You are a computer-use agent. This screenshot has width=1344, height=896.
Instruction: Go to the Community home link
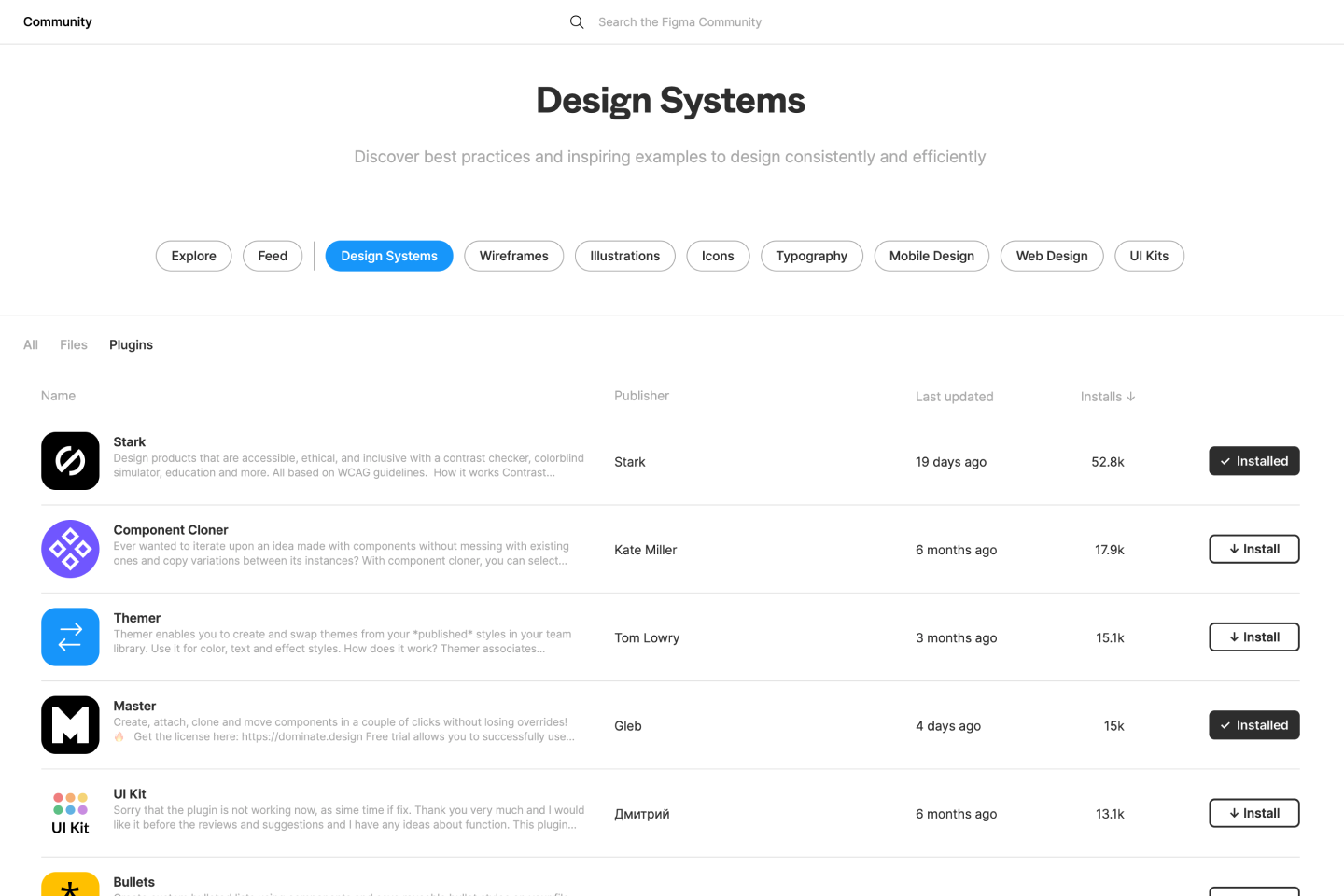[x=58, y=21]
